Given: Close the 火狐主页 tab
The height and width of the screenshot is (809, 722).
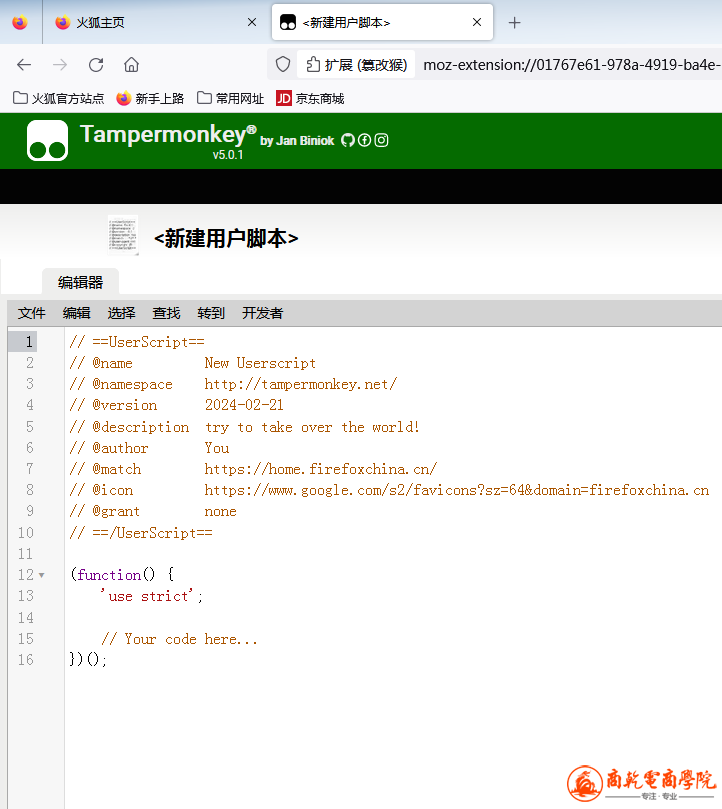Looking at the screenshot, I should click(252, 22).
